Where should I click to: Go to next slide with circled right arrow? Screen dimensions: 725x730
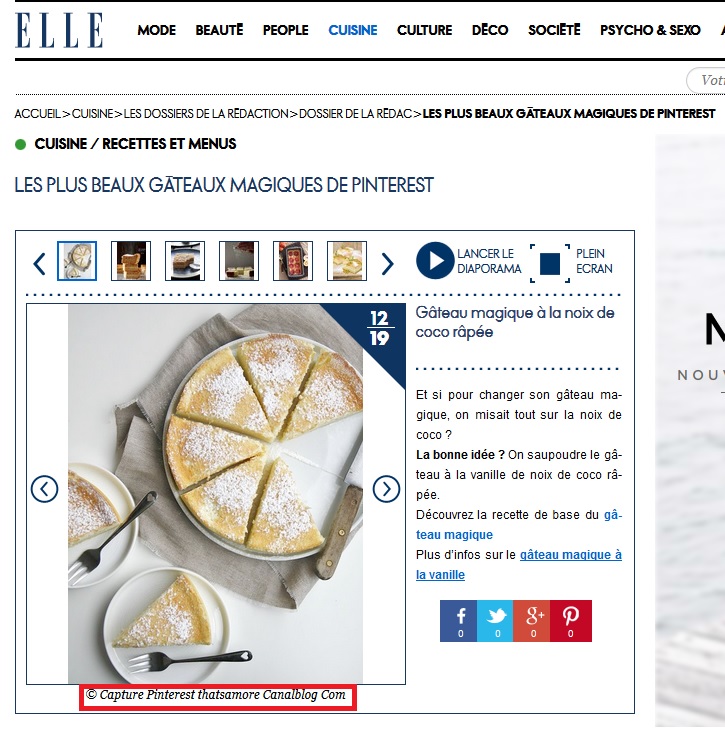[386, 489]
